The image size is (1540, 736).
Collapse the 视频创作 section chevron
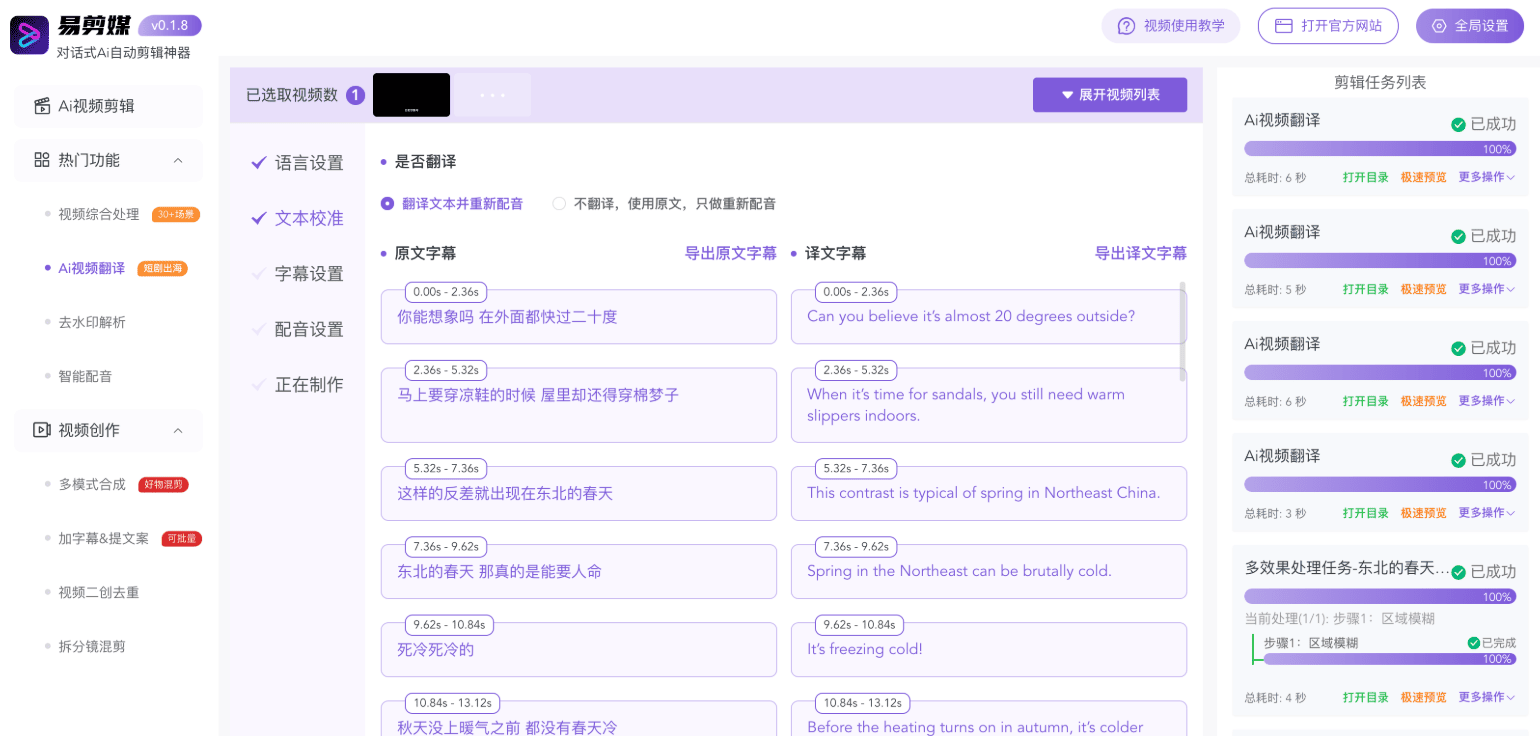(178, 430)
